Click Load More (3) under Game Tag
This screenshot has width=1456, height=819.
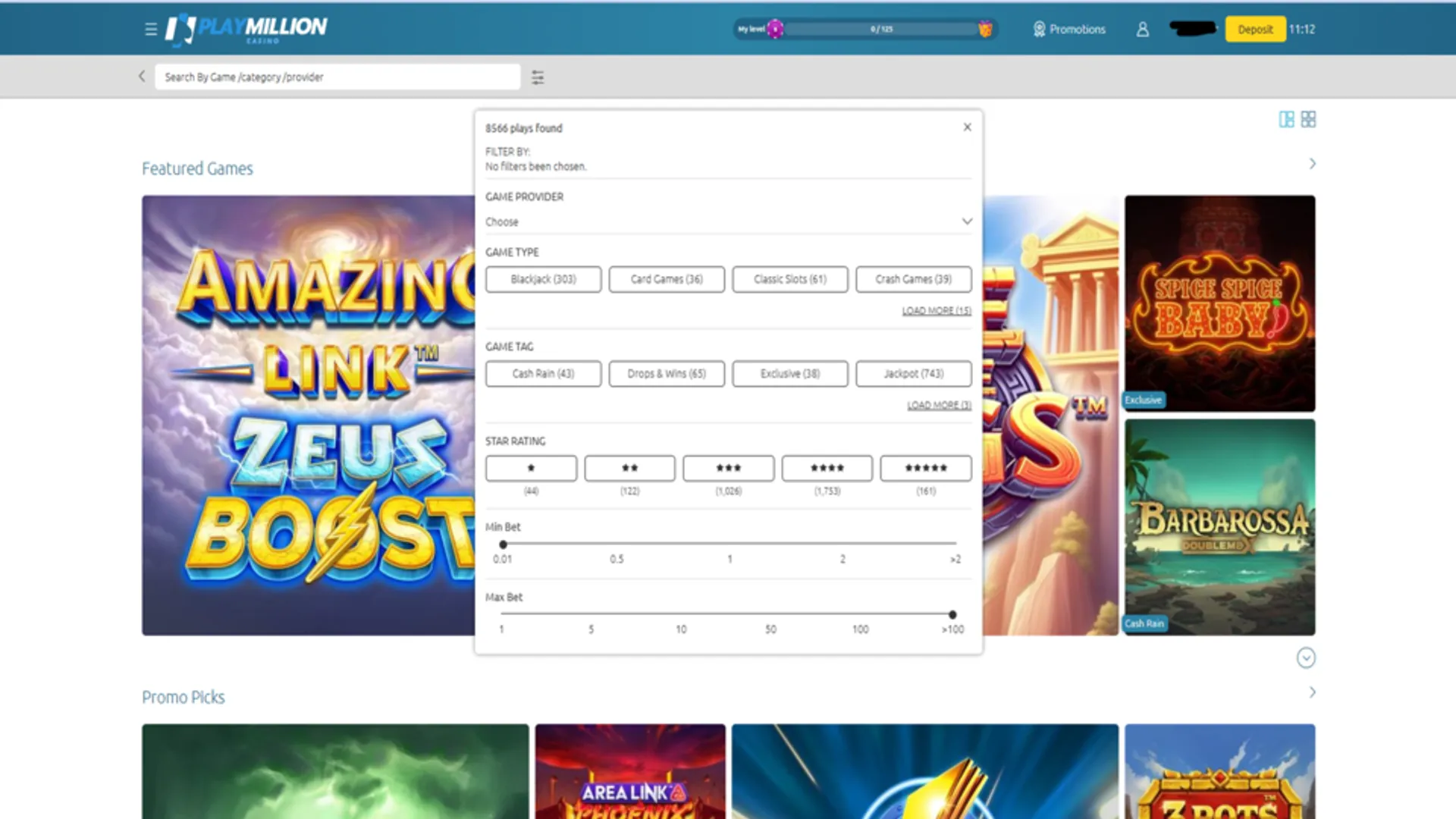click(x=940, y=406)
